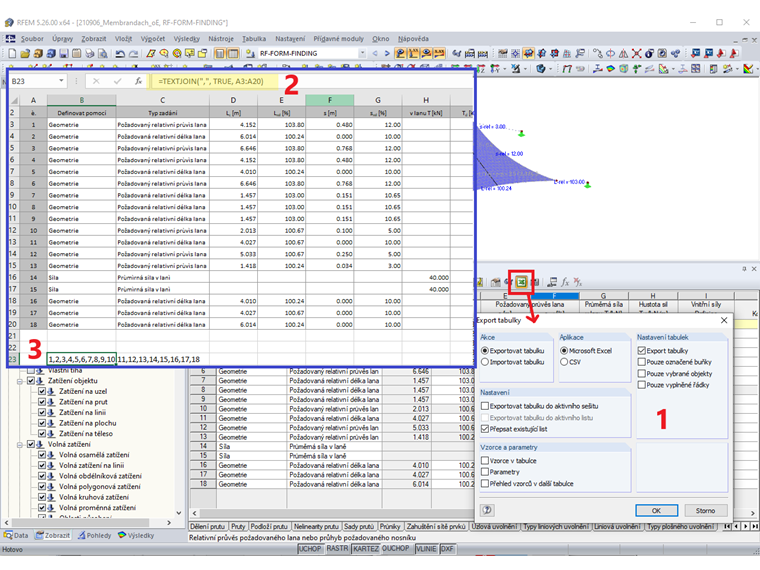Choose Microsoft Excel application option
The width and height of the screenshot is (760, 570).
click(564, 350)
